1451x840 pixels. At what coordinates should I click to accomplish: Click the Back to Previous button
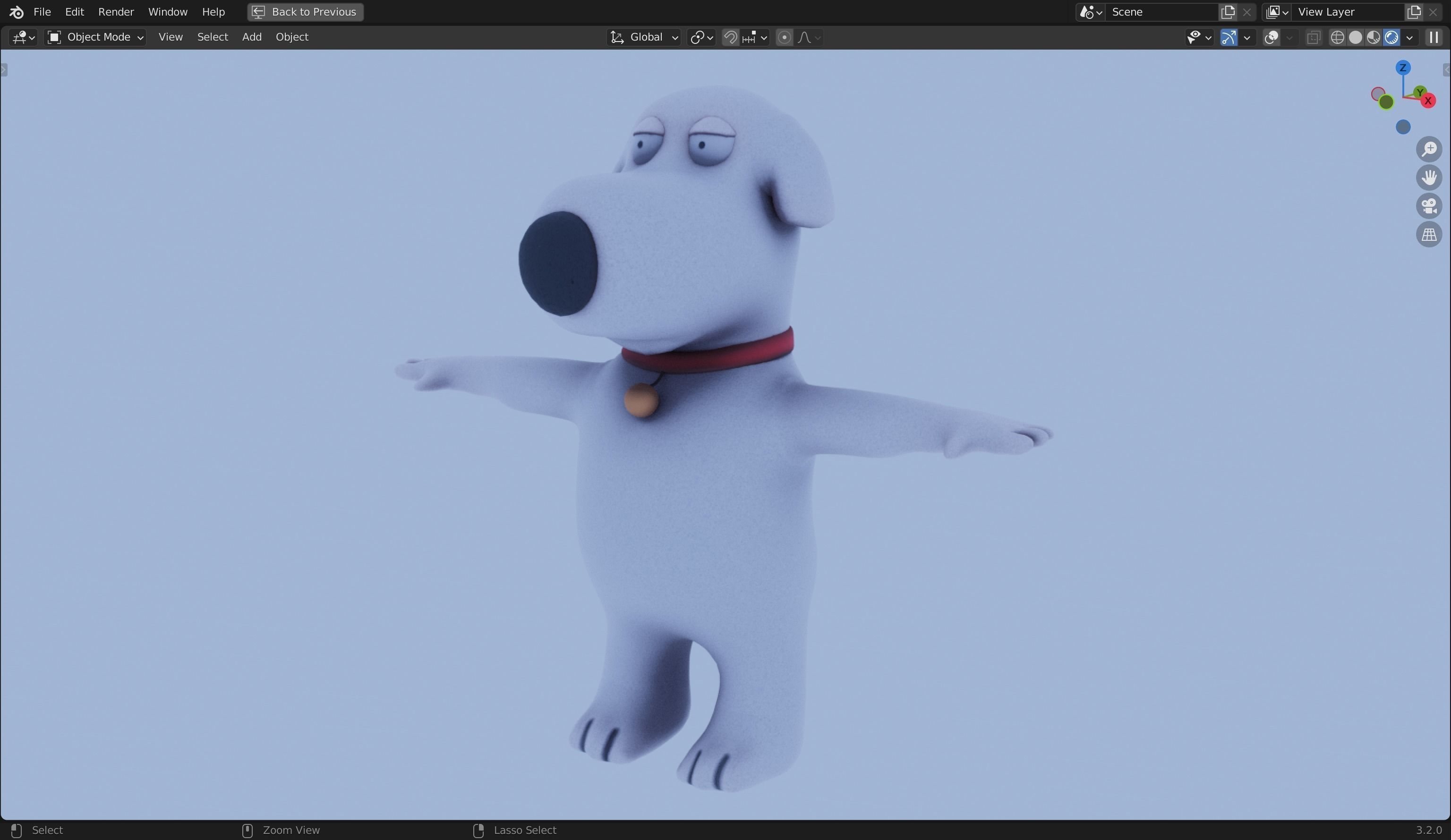pos(305,11)
